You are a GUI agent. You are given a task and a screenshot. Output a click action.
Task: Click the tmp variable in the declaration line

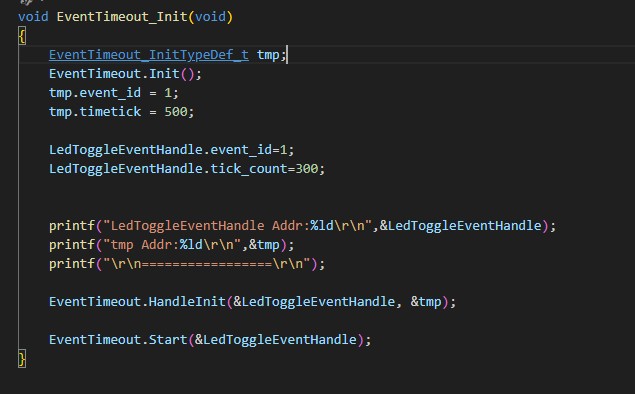pyautogui.click(x=268, y=55)
